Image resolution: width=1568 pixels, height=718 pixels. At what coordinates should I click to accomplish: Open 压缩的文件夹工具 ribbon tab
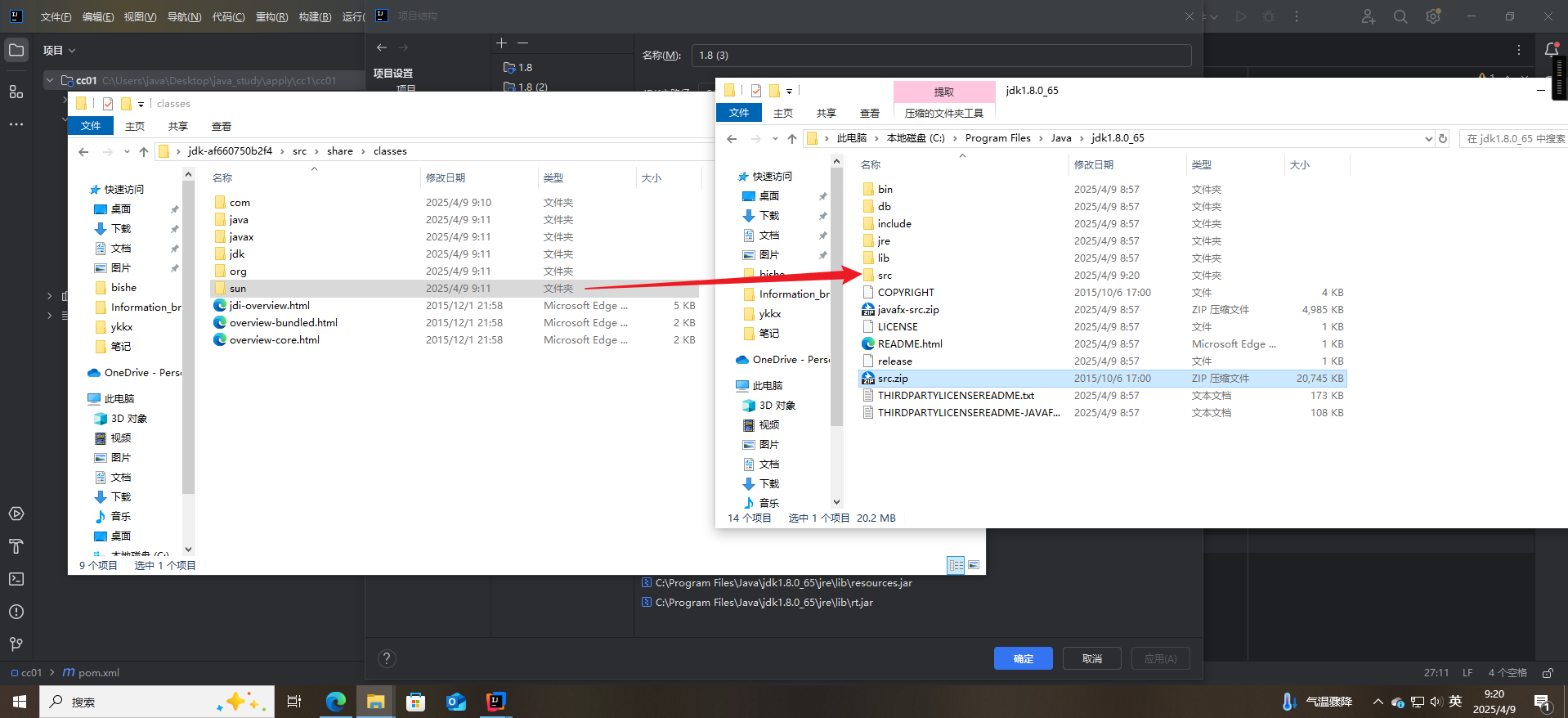944,113
